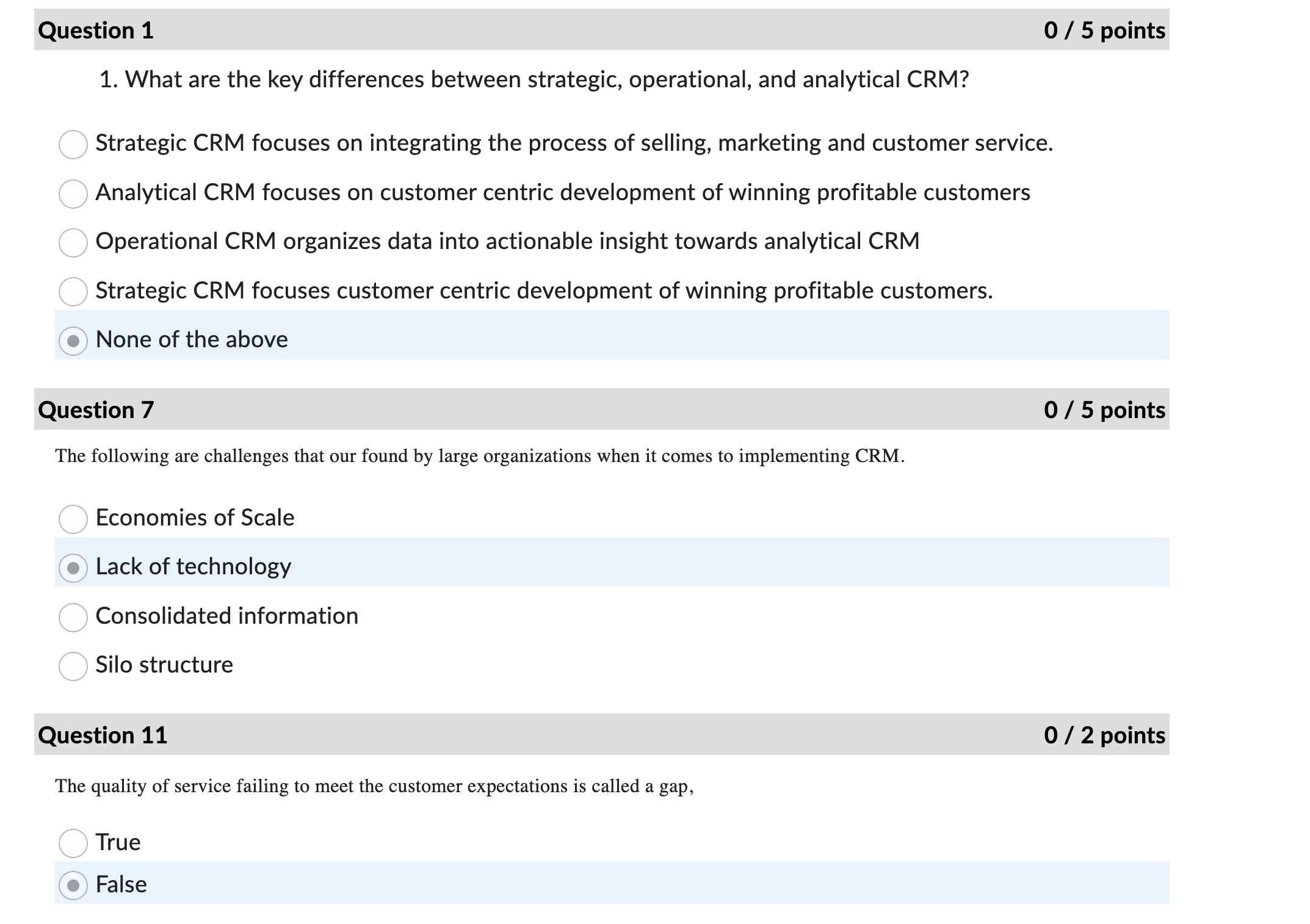
Task: Select 'False' for the gap question
Action: click(x=73, y=887)
